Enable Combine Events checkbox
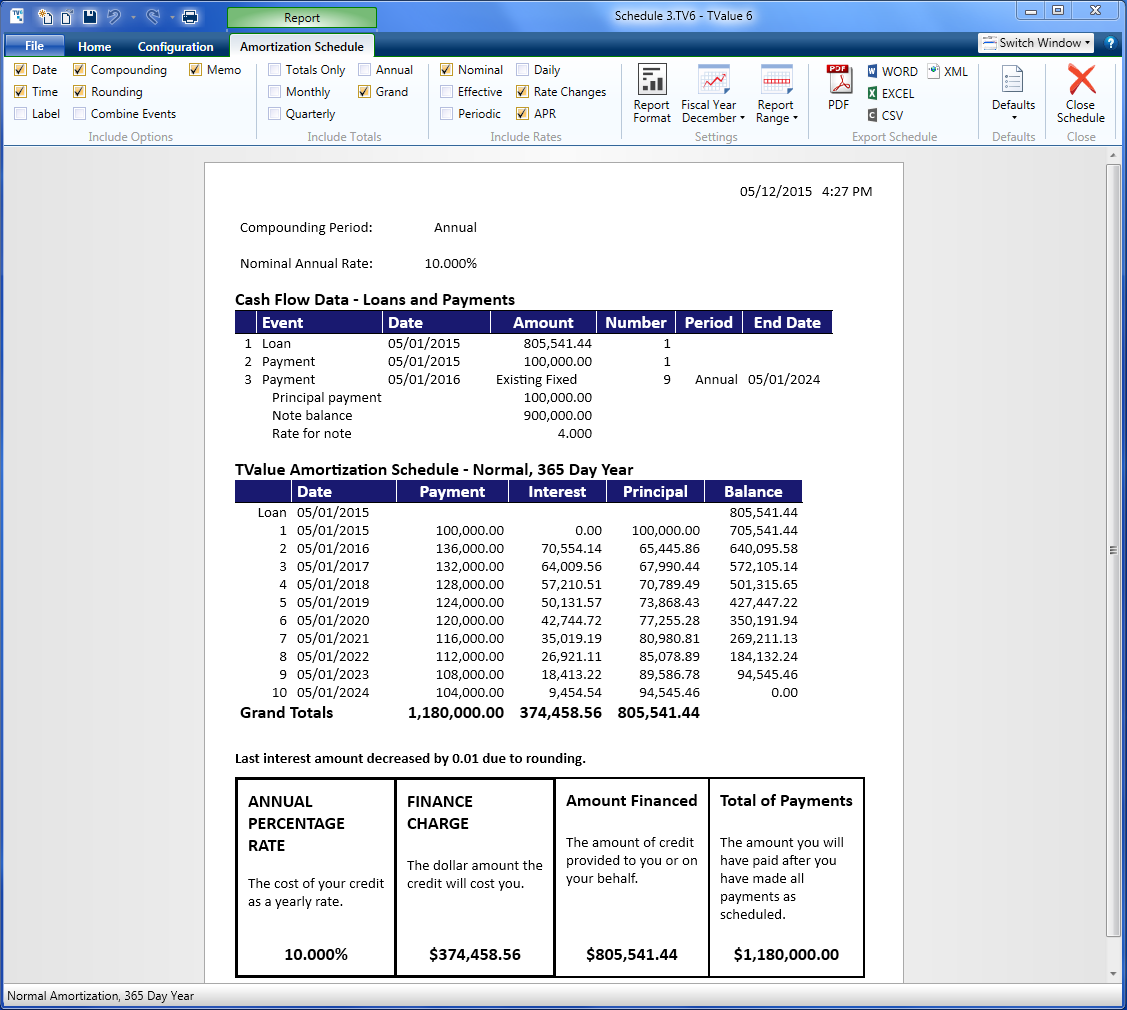This screenshot has height=1010, width=1127. click(x=79, y=114)
